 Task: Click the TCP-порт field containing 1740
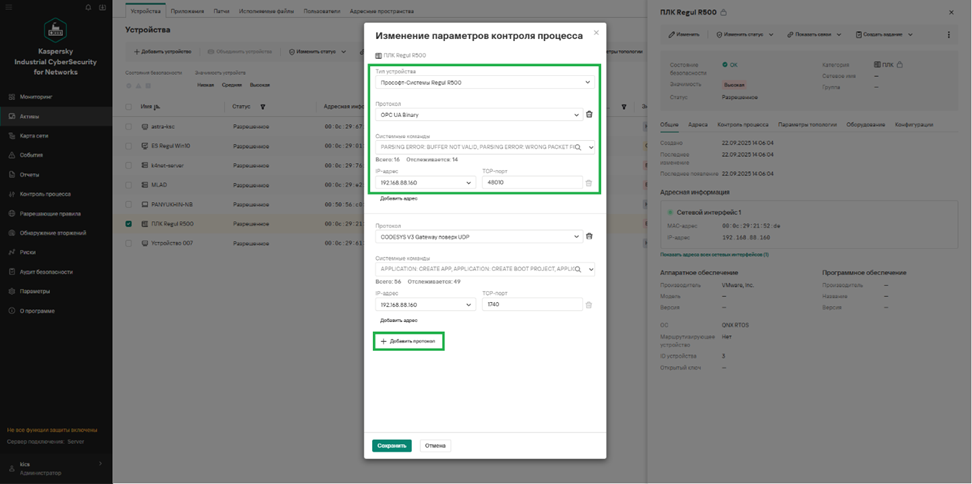532,305
